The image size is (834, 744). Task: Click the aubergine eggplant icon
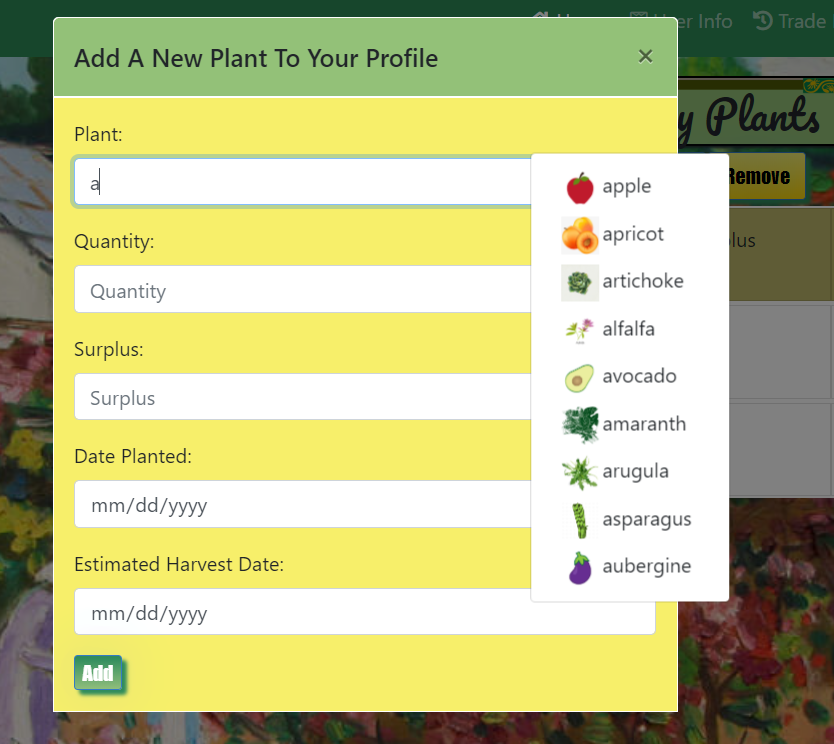(580, 567)
